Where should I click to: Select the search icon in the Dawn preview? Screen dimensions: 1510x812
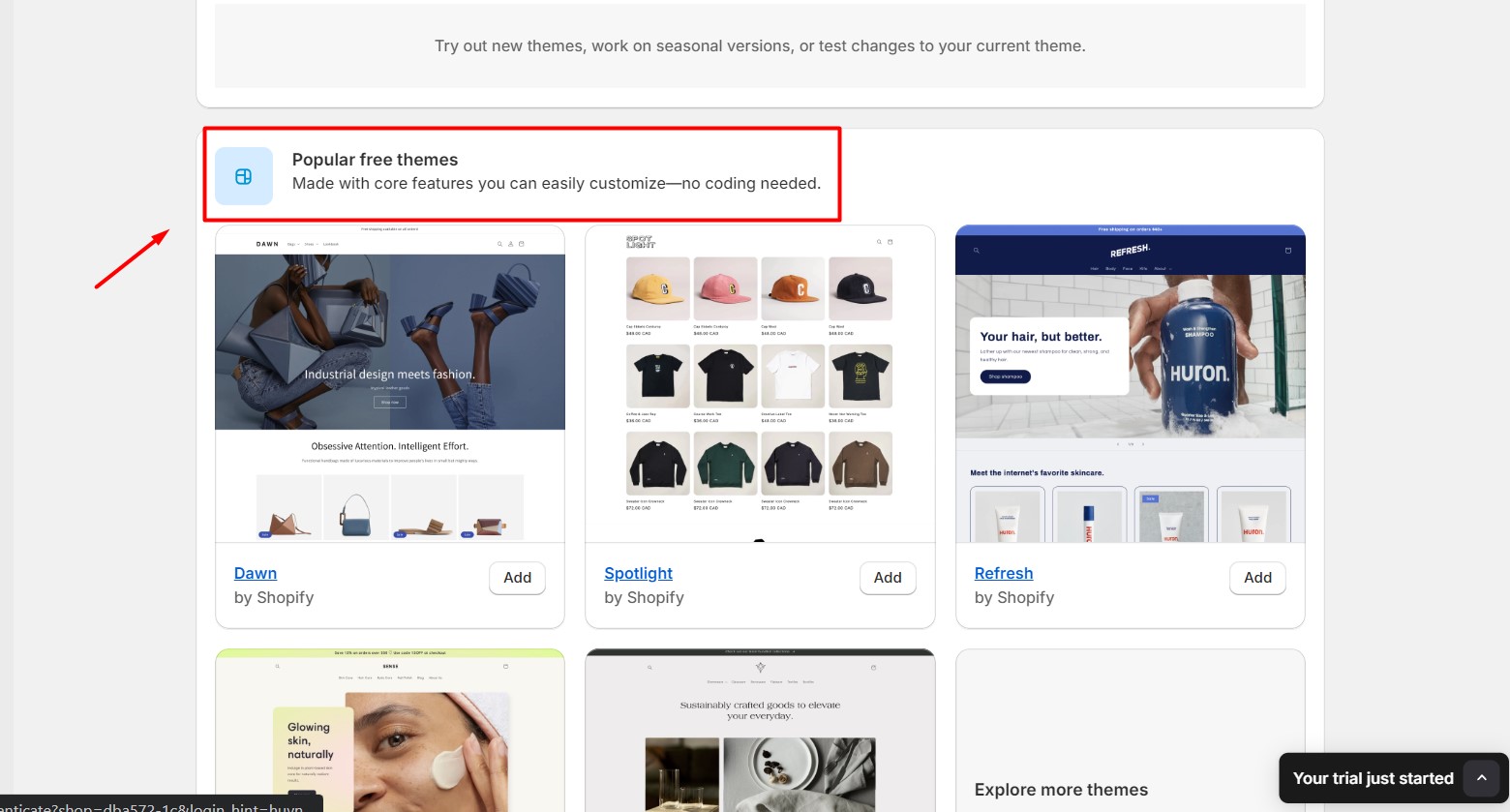(499, 244)
